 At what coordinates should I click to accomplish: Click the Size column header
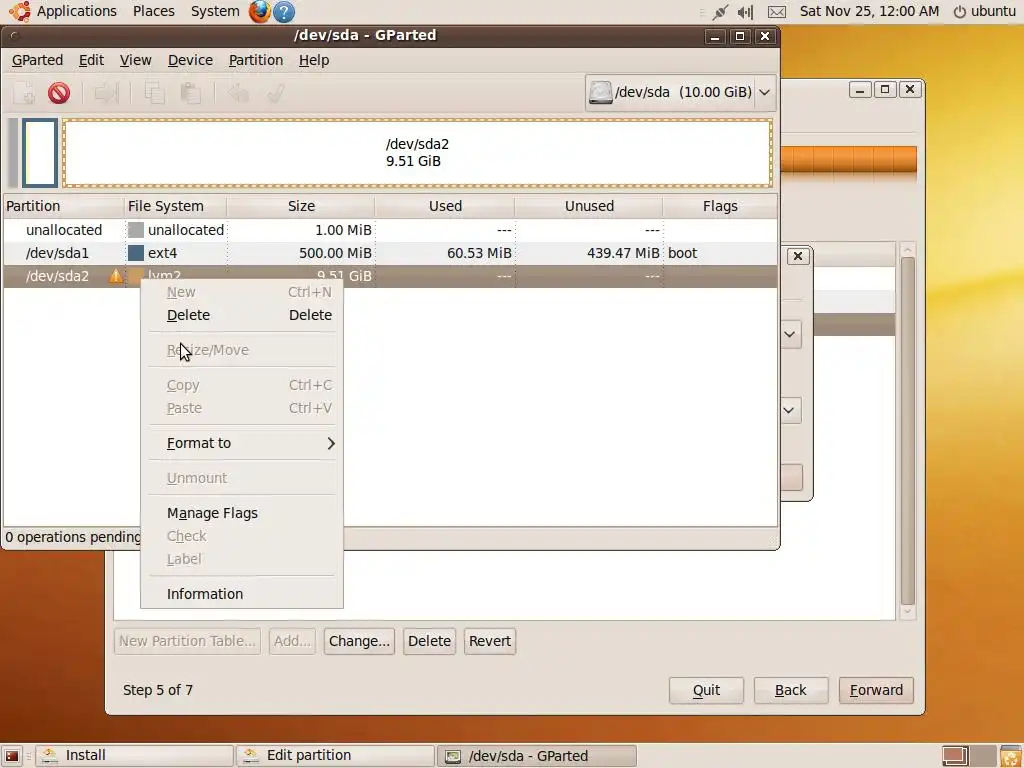[x=301, y=206]
